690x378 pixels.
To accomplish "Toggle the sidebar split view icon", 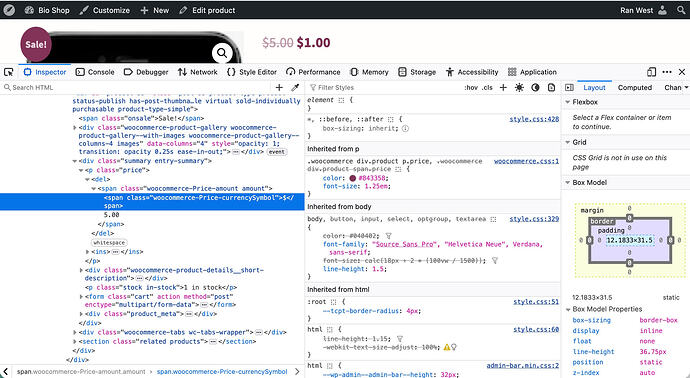I will point(569,88).
